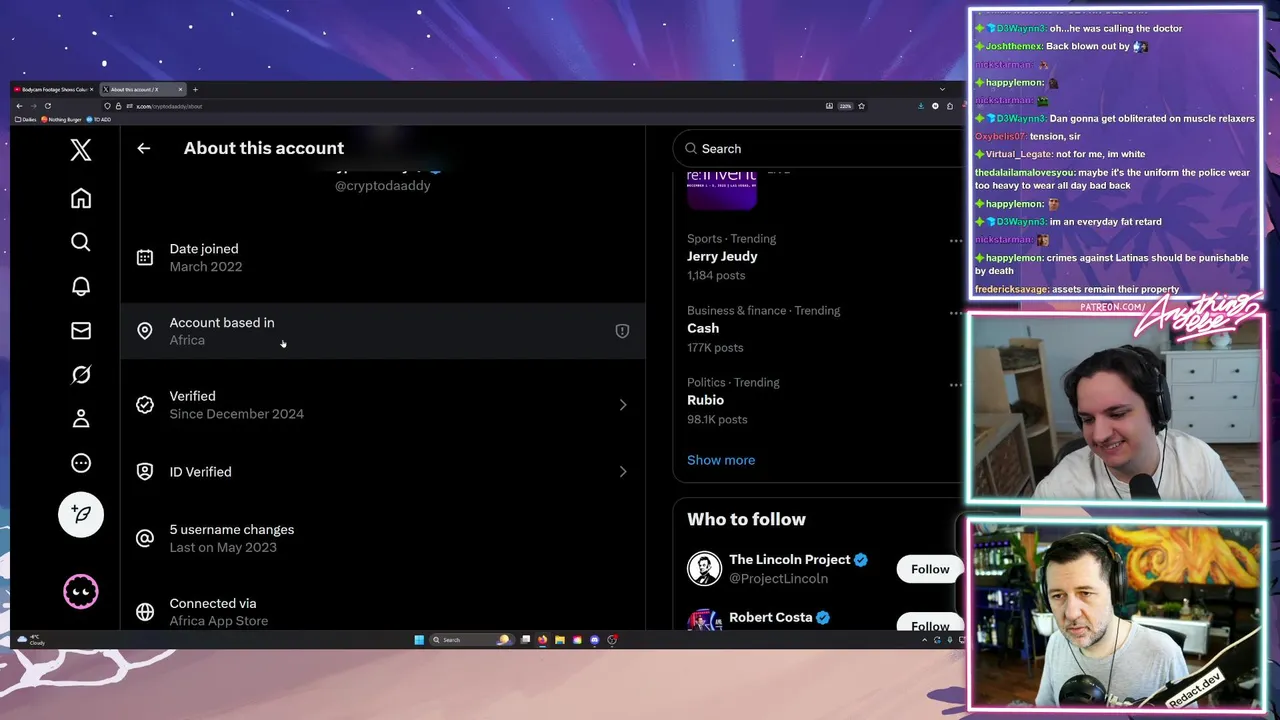Image resolution: width=1280 pixels, height=720 pixels.
Task: Open the TO ADD bookmark
Action: [x=98, y=119]
